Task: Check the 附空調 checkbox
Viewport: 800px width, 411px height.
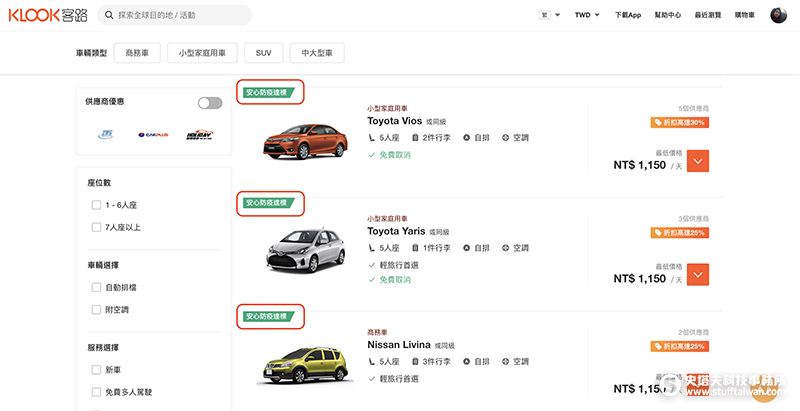Action: (96, 310)
